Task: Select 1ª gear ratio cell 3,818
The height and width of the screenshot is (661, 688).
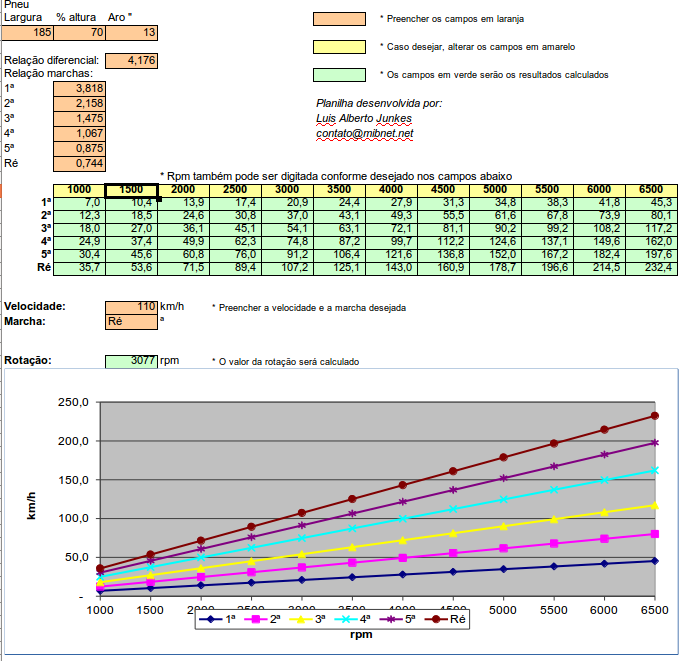Action: tap(79, 89)
